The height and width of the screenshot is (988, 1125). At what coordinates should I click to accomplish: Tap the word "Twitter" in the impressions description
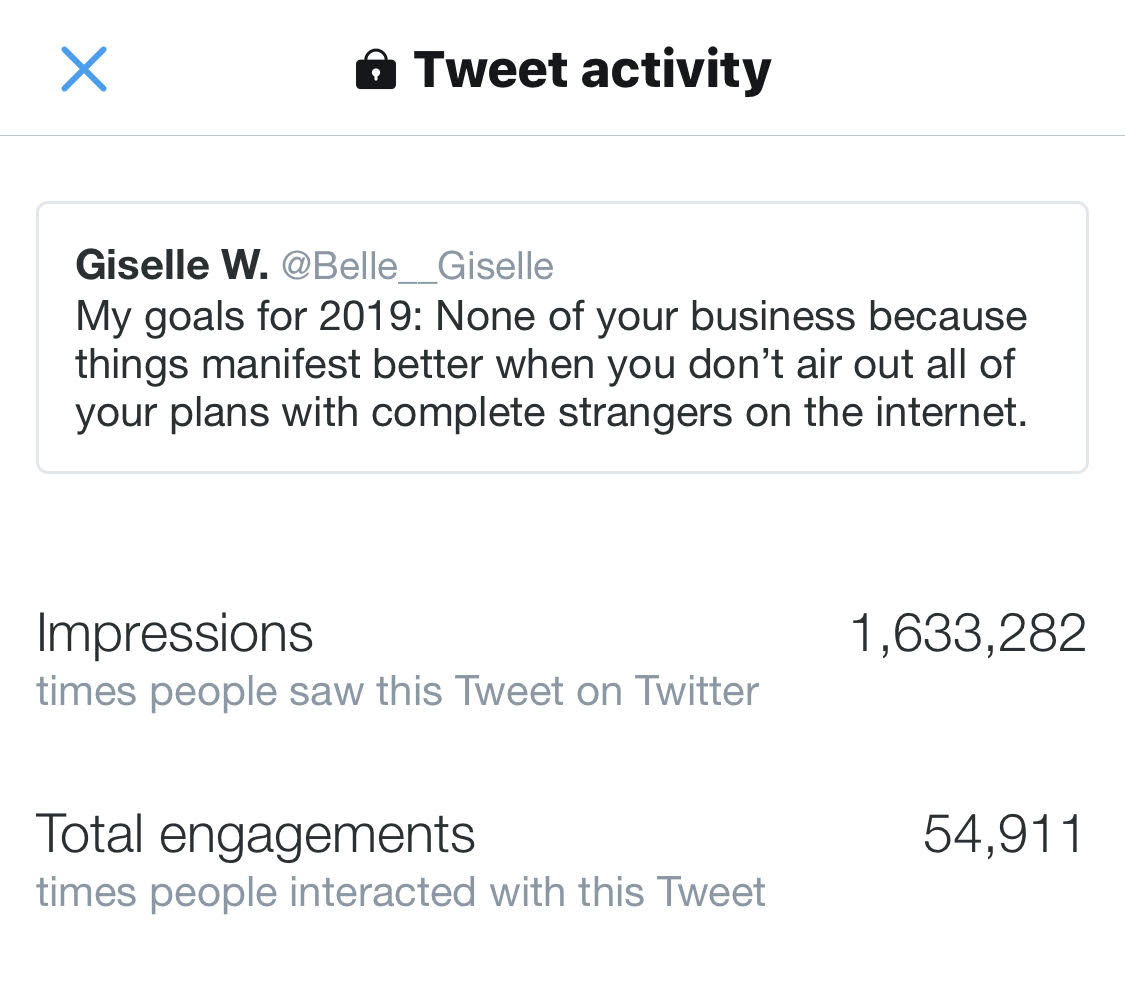(697, 692)
